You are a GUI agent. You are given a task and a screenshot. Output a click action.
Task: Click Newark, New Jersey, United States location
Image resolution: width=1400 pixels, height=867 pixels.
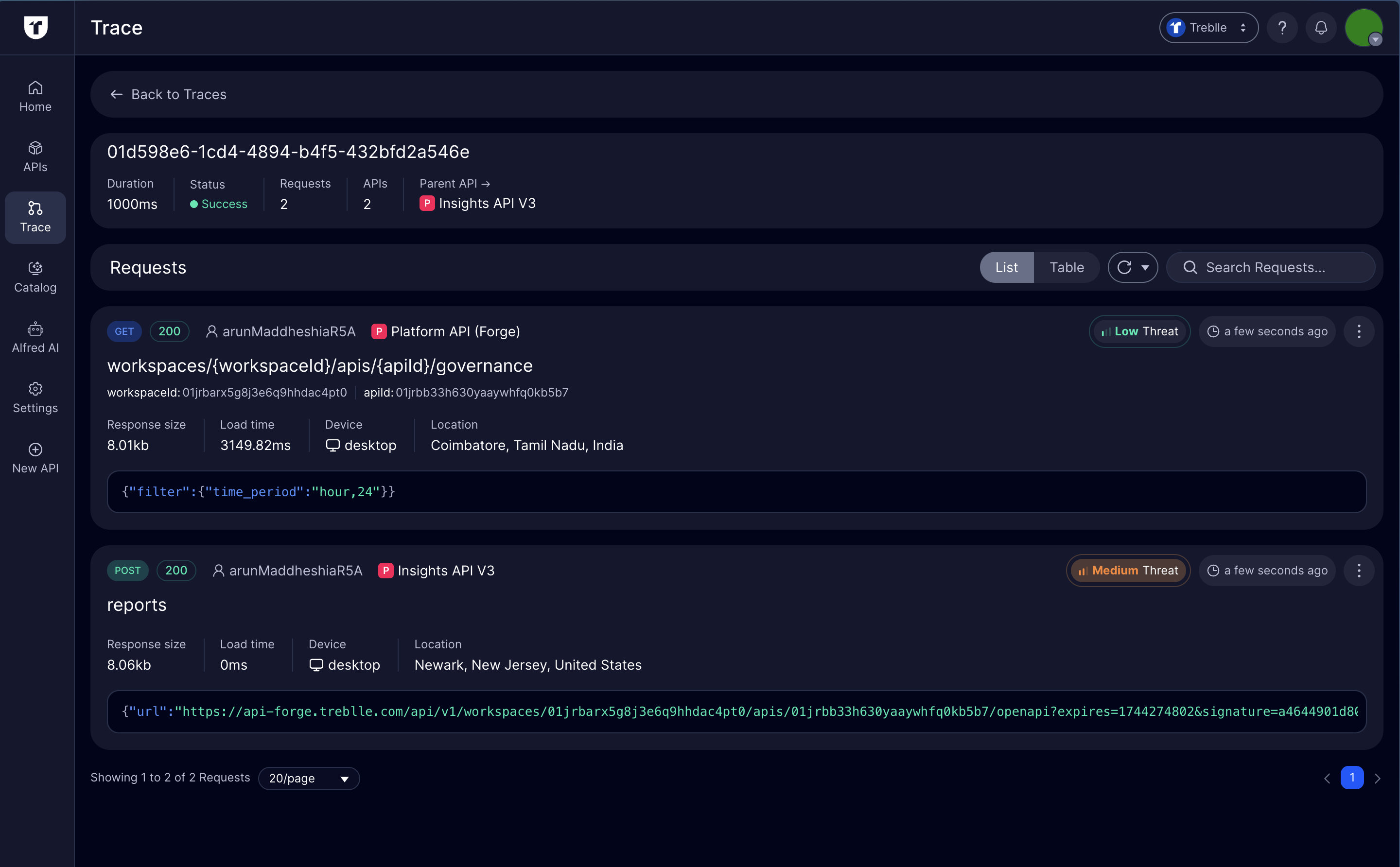click(527, 664)
